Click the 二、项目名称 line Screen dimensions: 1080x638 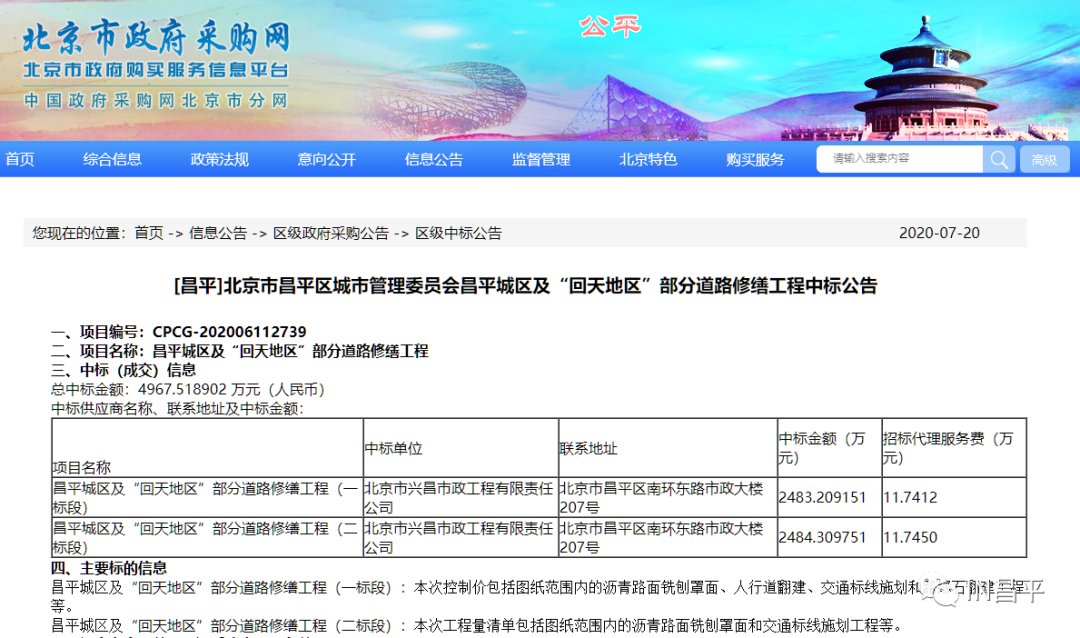pyautogui.click(x=240, y=351)
